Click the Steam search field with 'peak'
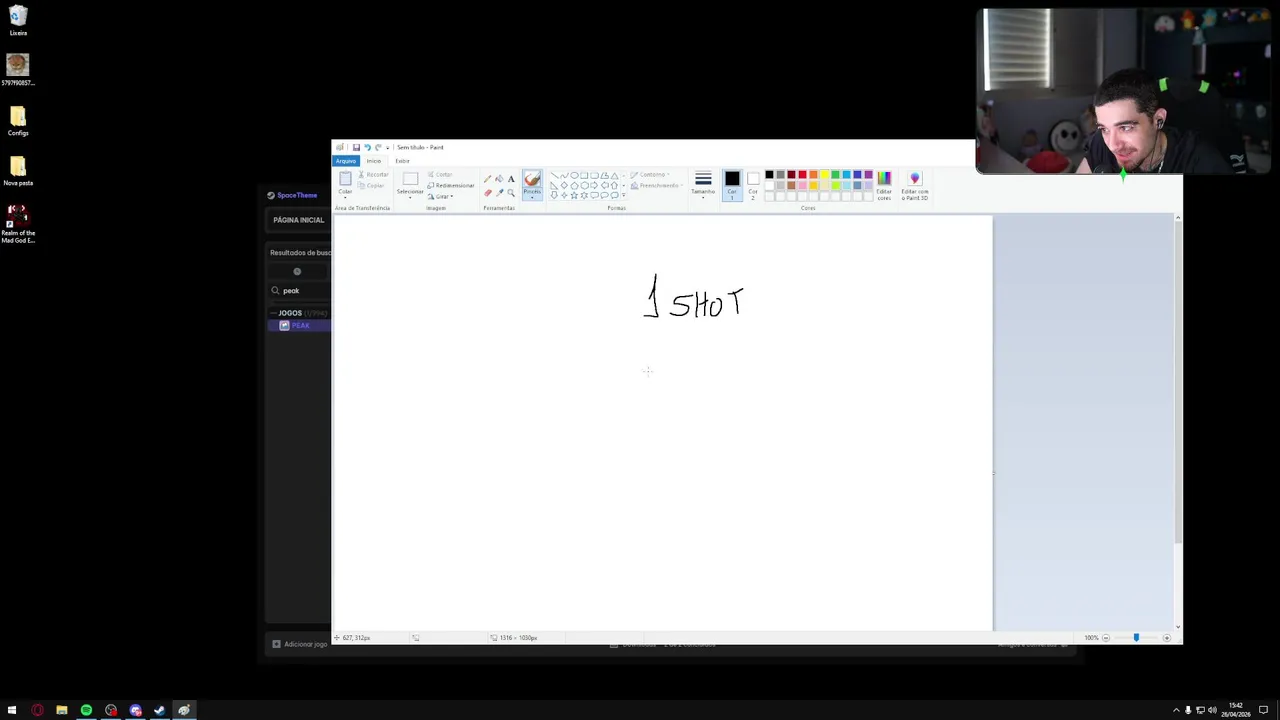Viewport: 1280px width, 720px height. pos(298,290)
